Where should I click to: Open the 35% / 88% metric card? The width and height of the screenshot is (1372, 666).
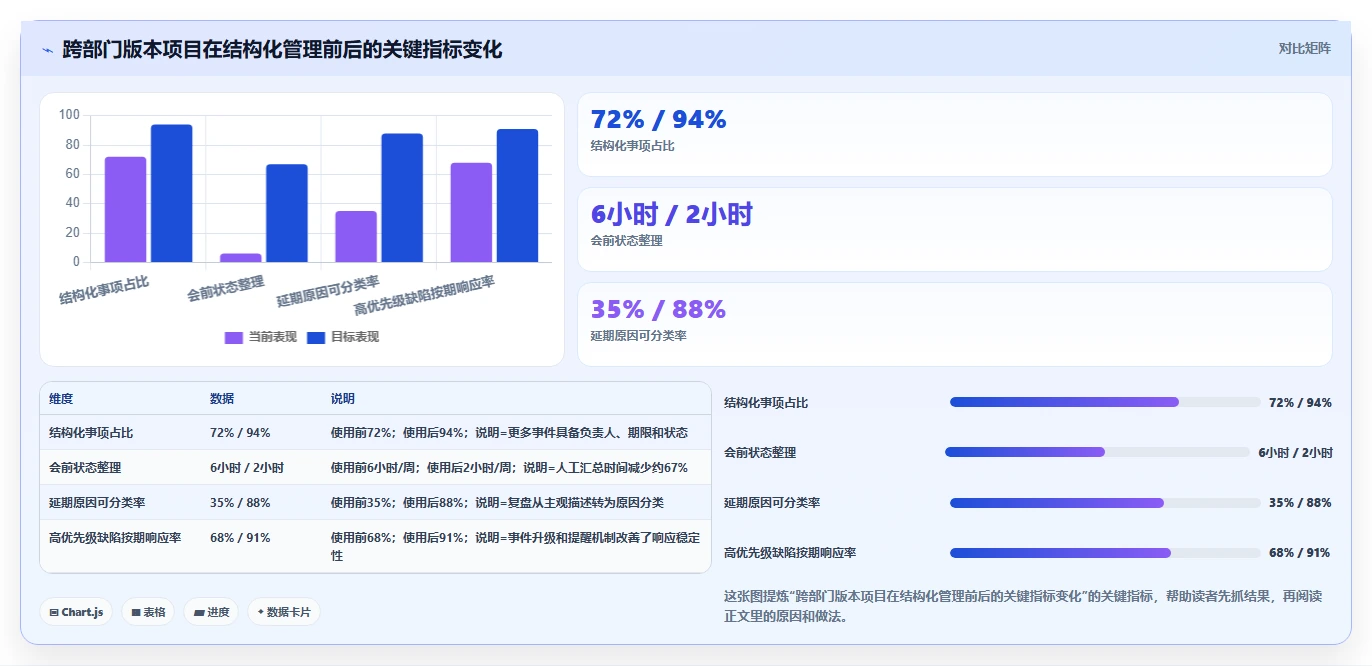[955, 324]
